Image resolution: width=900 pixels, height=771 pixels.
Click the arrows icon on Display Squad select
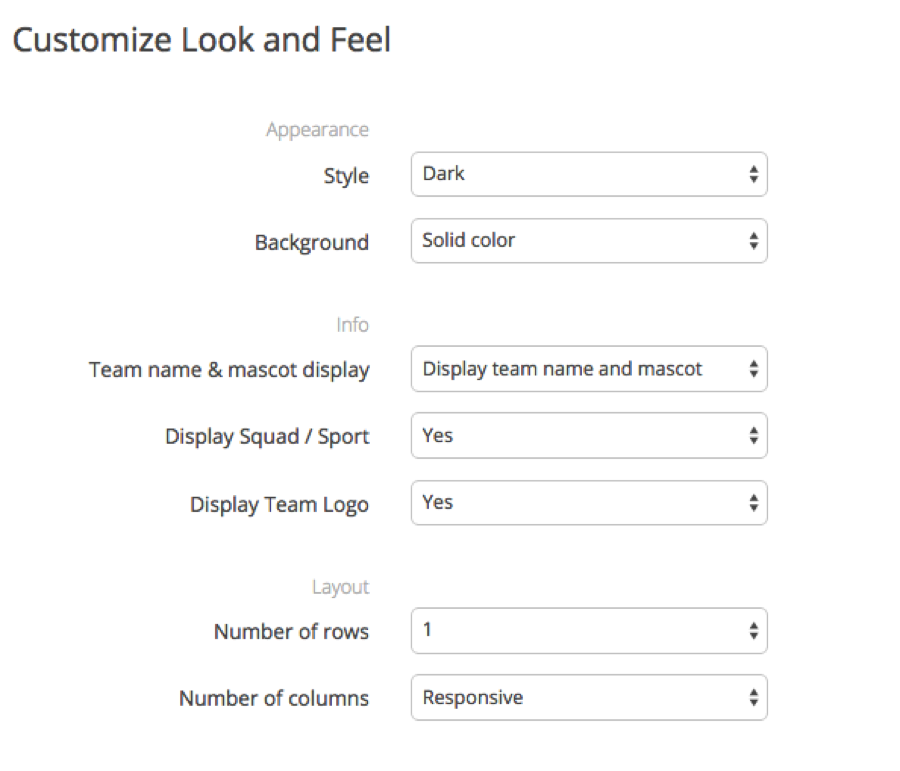[754, 435]
